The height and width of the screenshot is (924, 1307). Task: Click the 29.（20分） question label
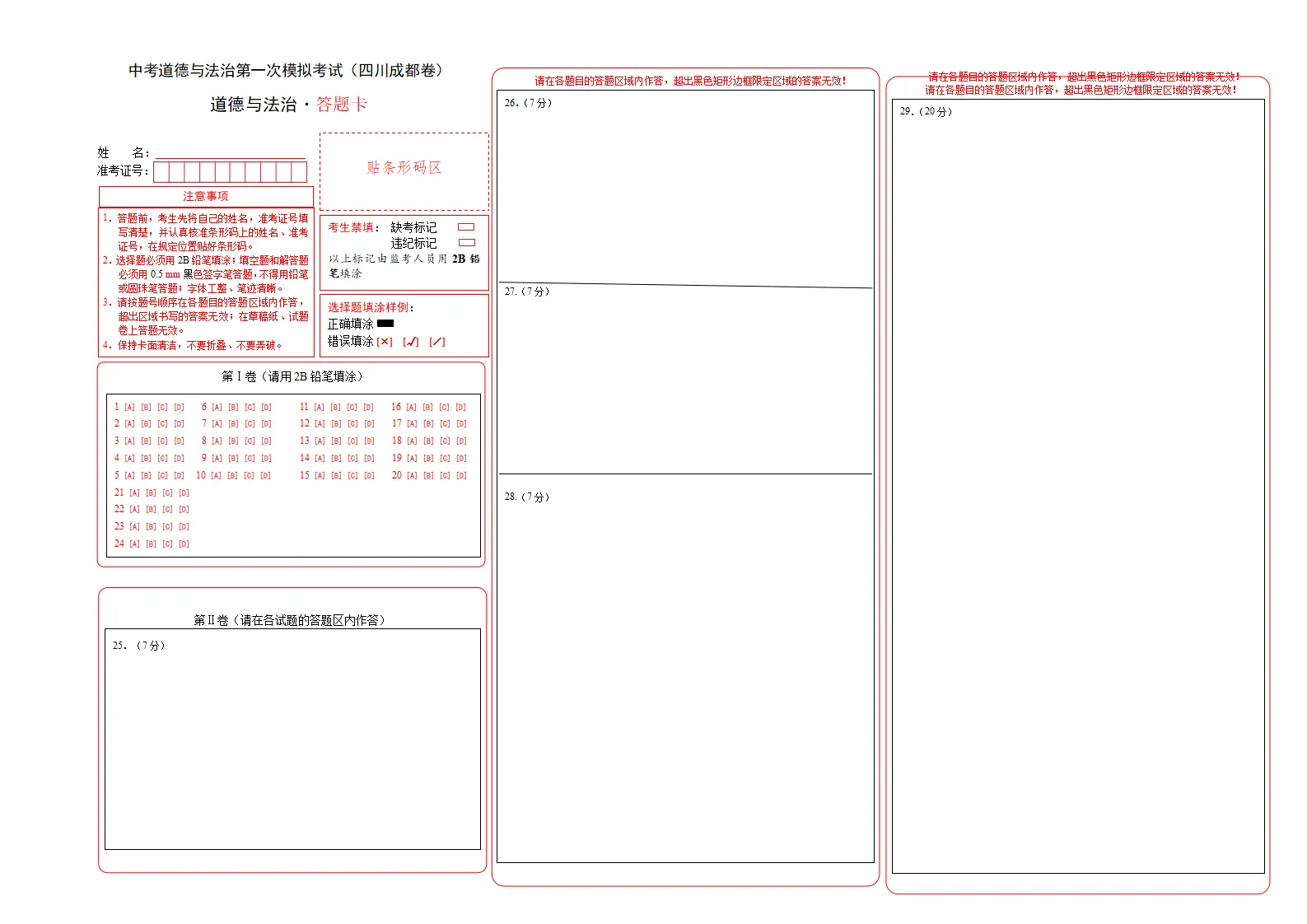tap(926, 111)
